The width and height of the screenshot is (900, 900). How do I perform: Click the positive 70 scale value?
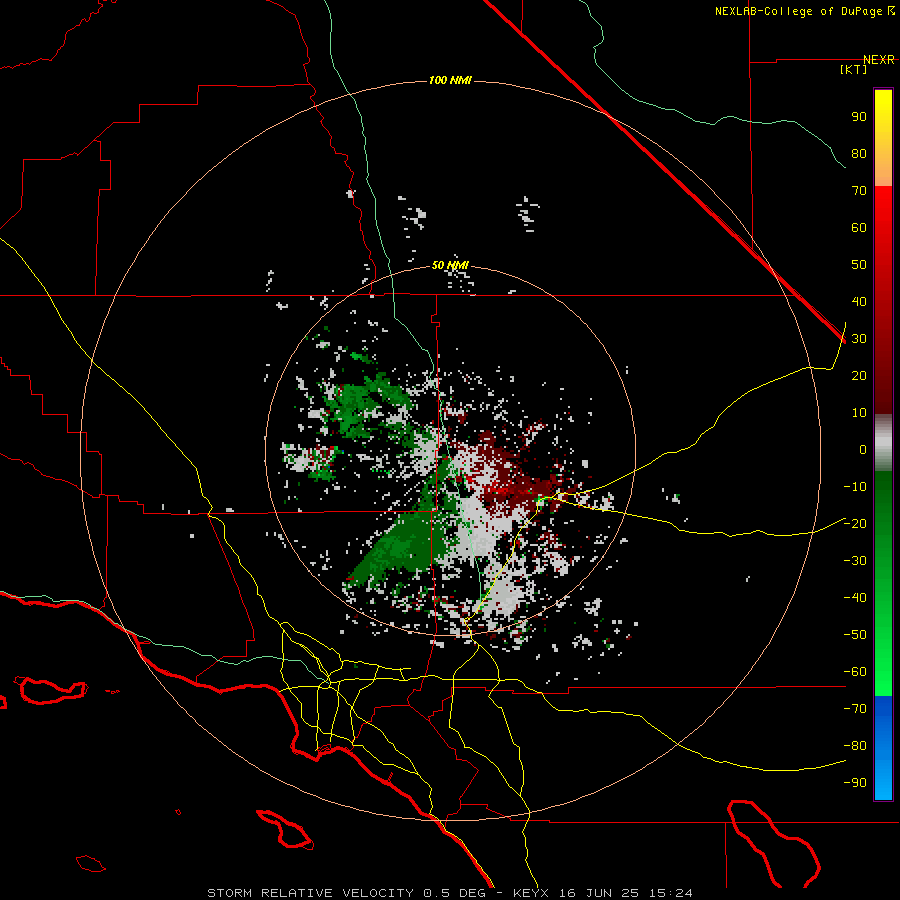tap(859, 191)
